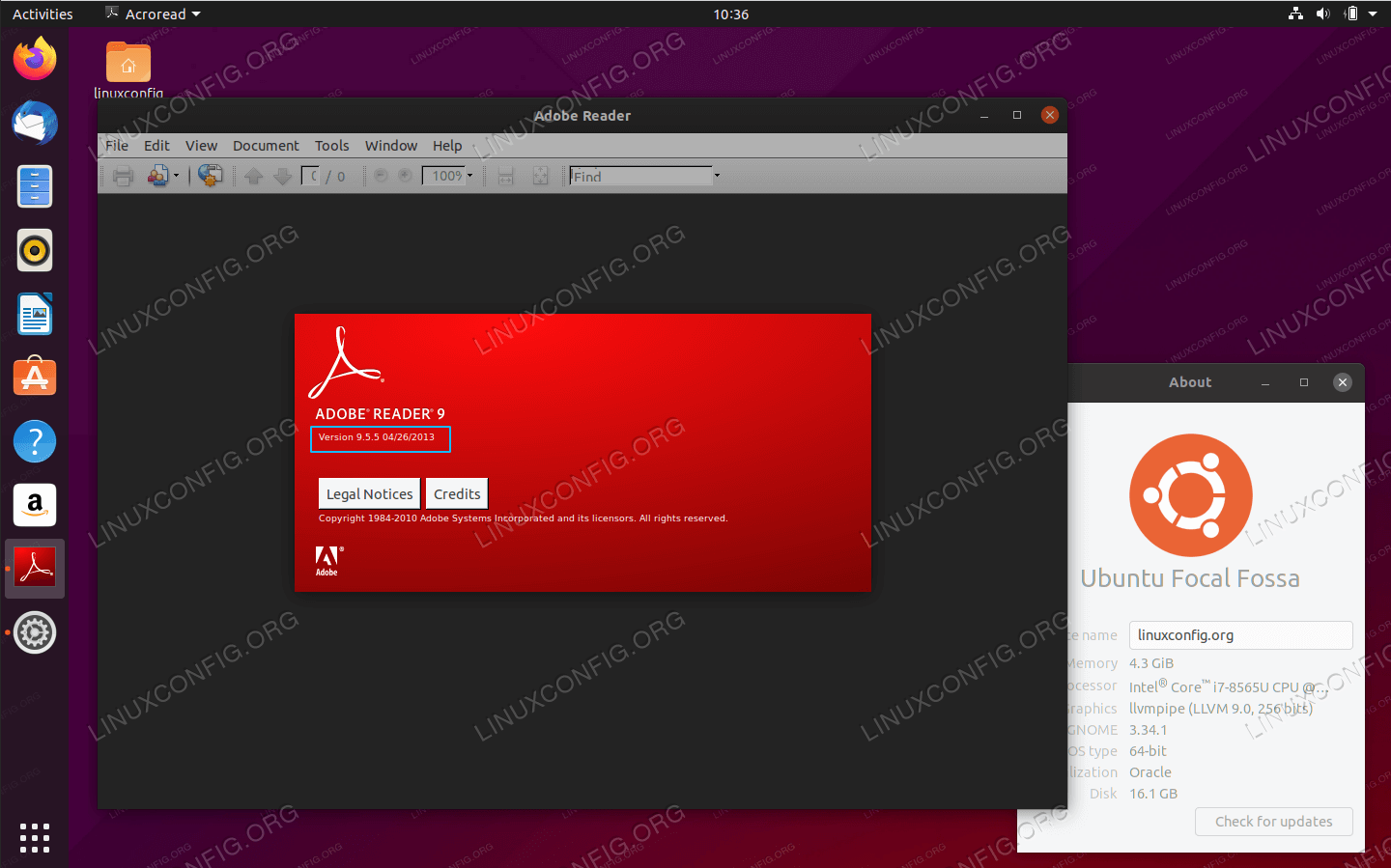Image resolution: width=1391 pixels, height=868 pixels.
Task: Click the volume icon in the system tray
Action: pos(1322,14)
